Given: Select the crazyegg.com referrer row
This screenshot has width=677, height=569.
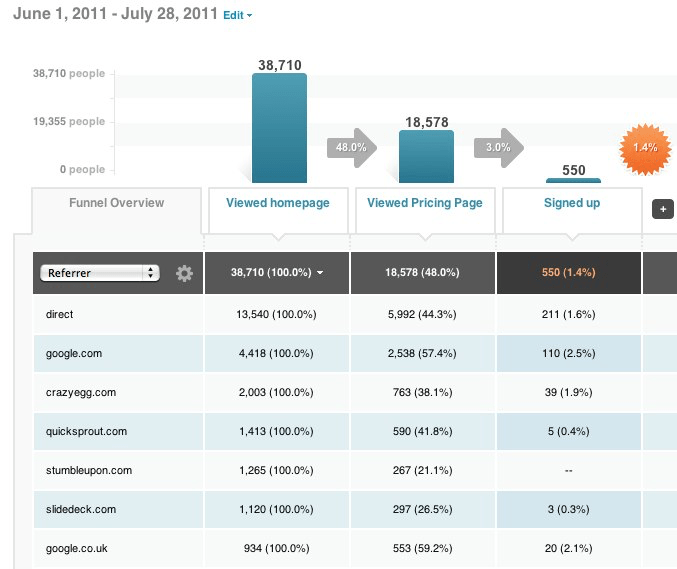Looking at the screenshot, I should tap(355, 392).
